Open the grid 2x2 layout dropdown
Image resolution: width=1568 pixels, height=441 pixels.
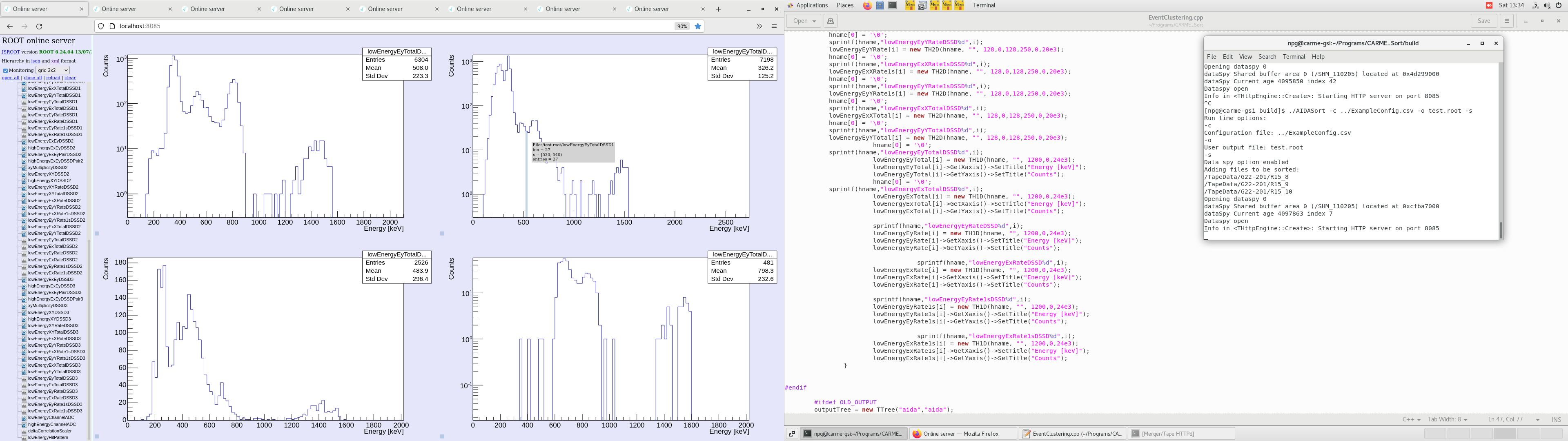tap(52, 70)
